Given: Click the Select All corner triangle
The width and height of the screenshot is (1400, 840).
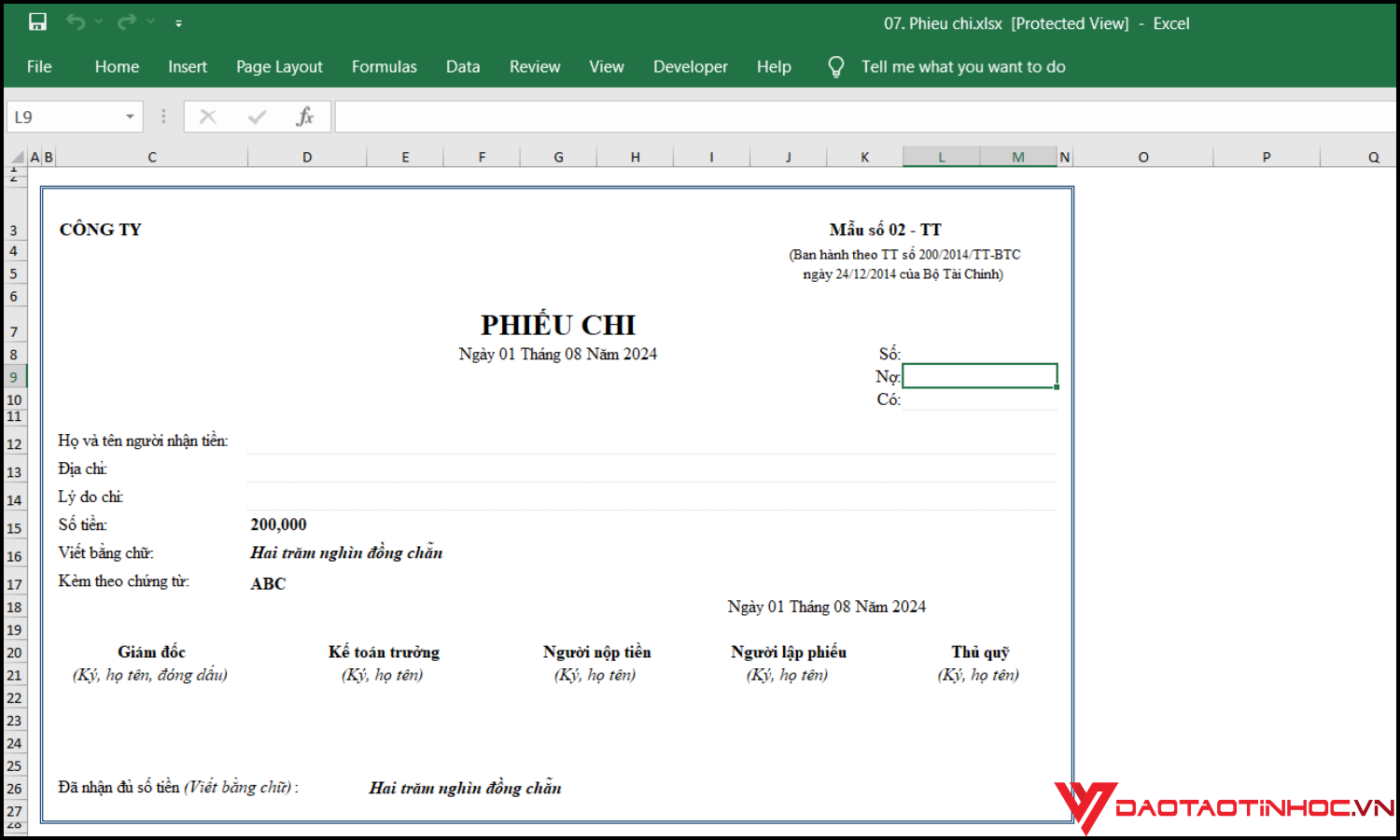Looking at the screenshot, I should click(16, 157).
